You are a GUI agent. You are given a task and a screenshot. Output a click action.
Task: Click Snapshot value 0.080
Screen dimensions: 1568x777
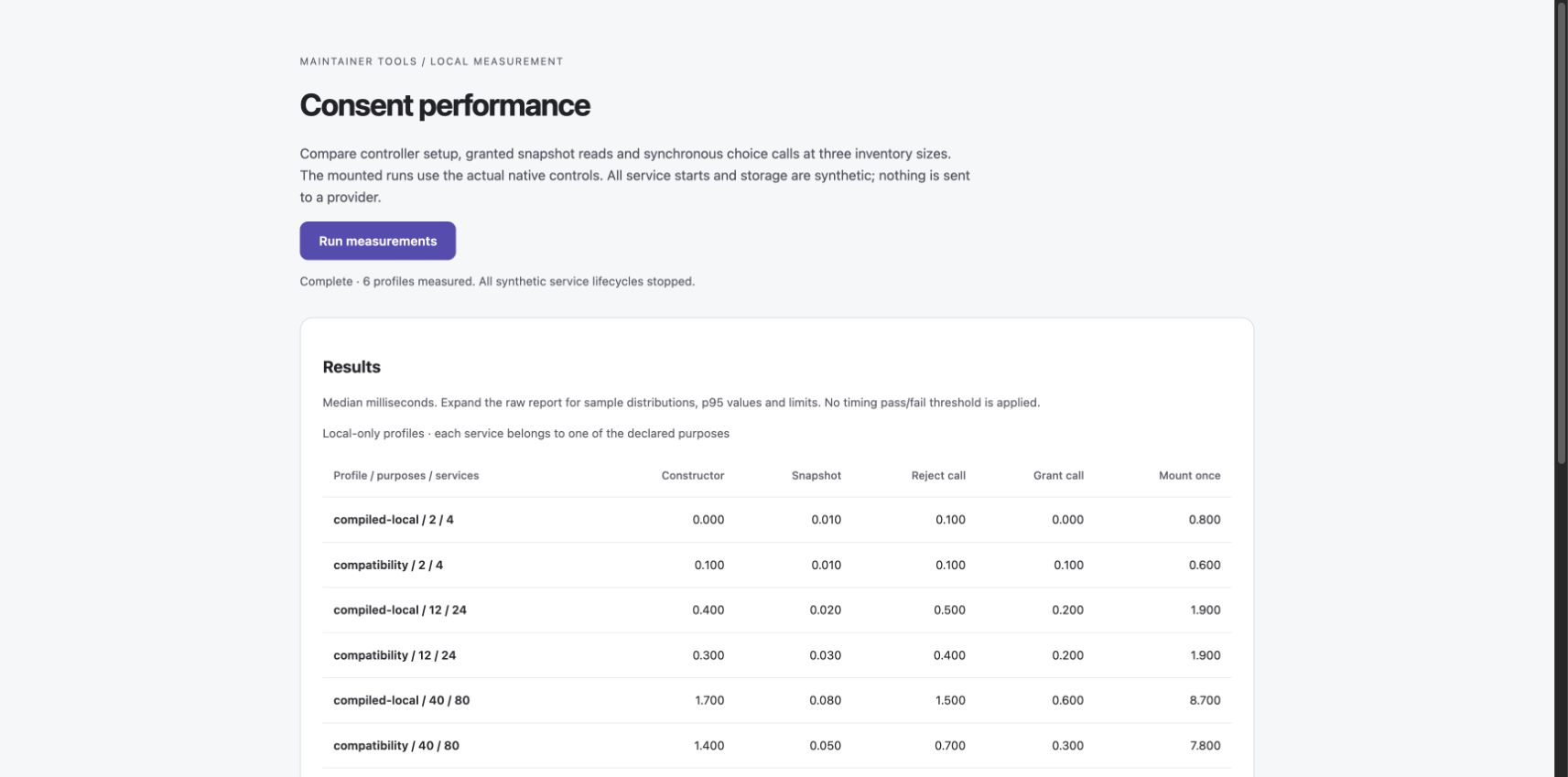[x=826, y=700]
